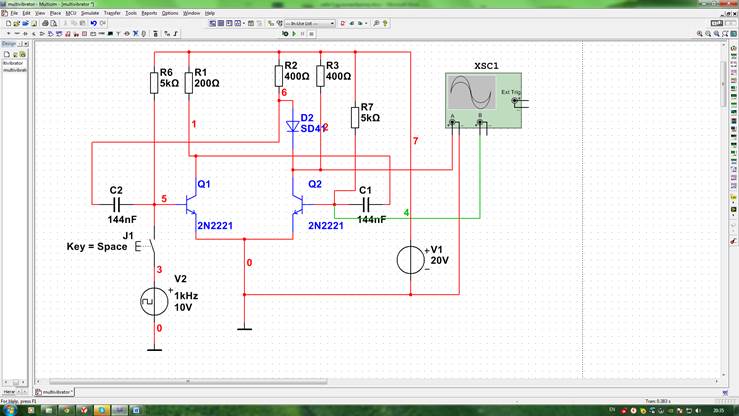Toggle the J1 switch on the schematic

(152, 245)
